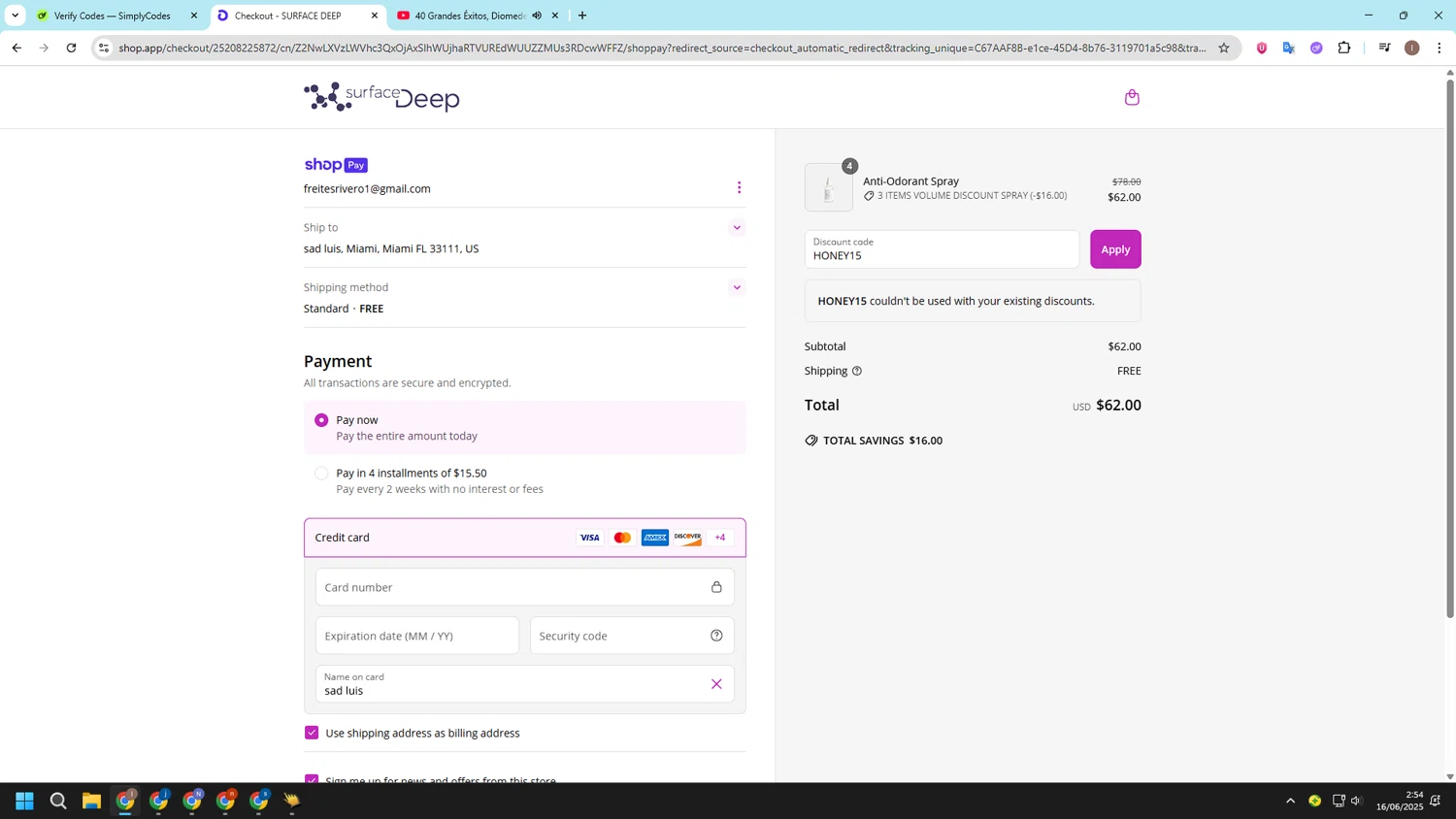Click the freitesrivero1@gmail.com account email
The width and height of the screenshot is (1456, 819).
click(x=367, y=189)
